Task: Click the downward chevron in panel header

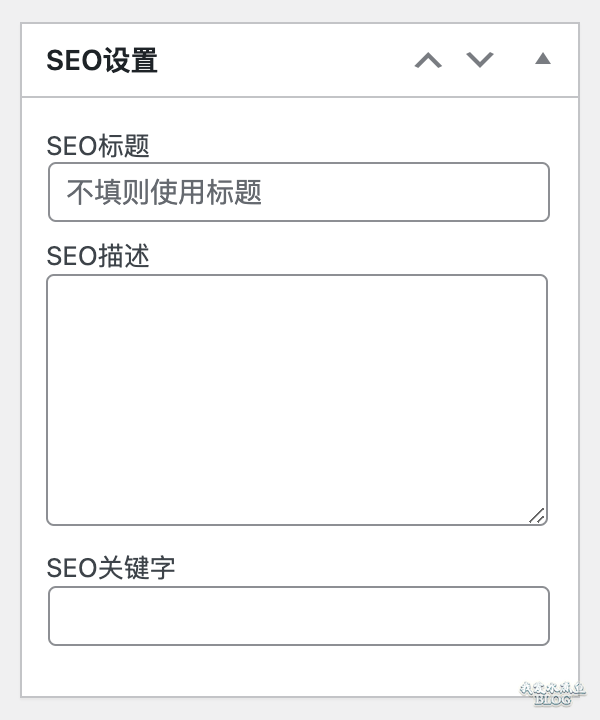Action: [x=480, y=60]
